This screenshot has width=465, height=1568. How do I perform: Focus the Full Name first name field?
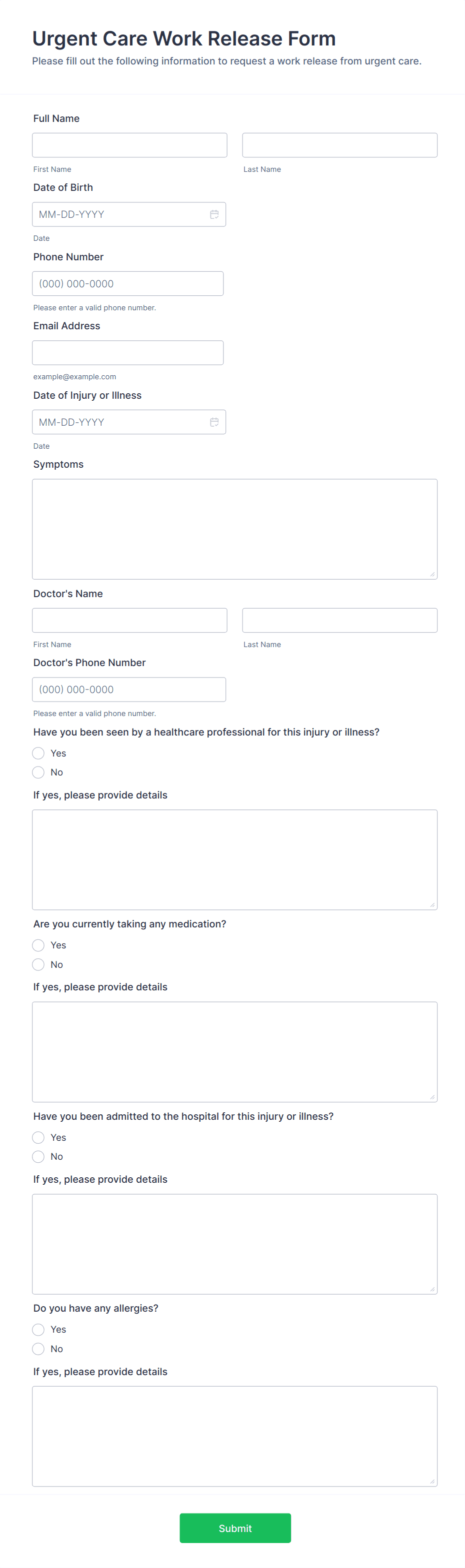tap(129, 145)
